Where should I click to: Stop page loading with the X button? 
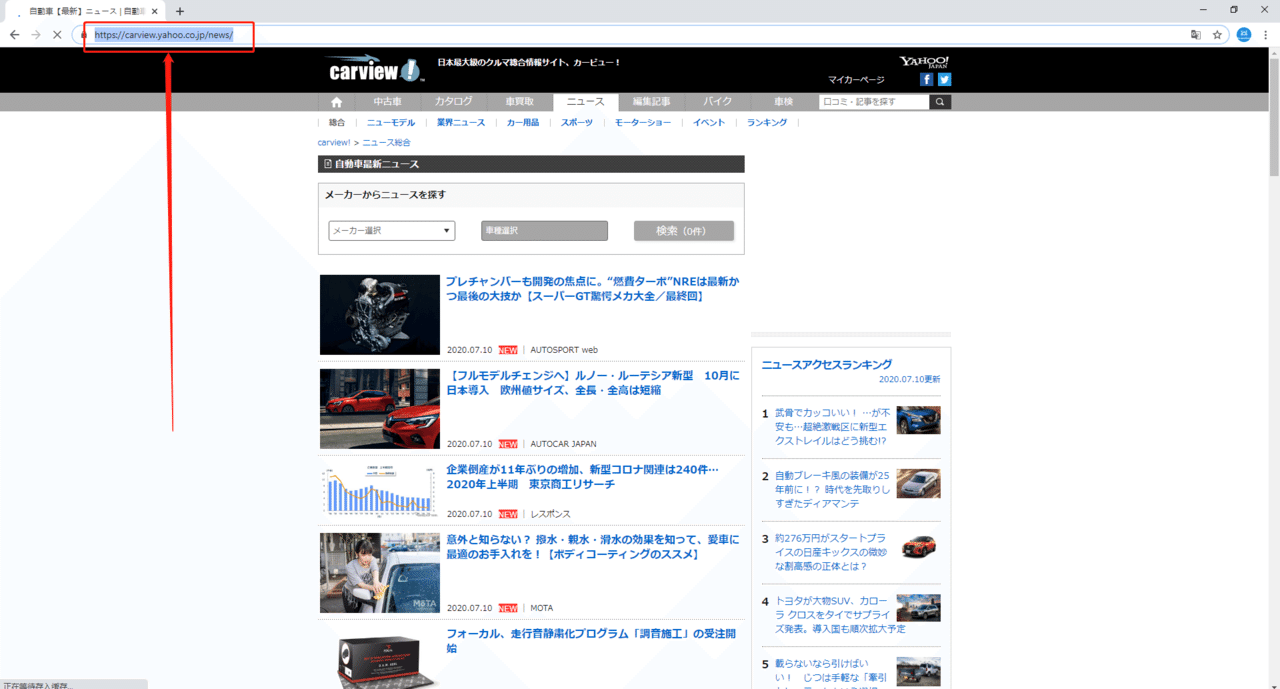[57, 34]
